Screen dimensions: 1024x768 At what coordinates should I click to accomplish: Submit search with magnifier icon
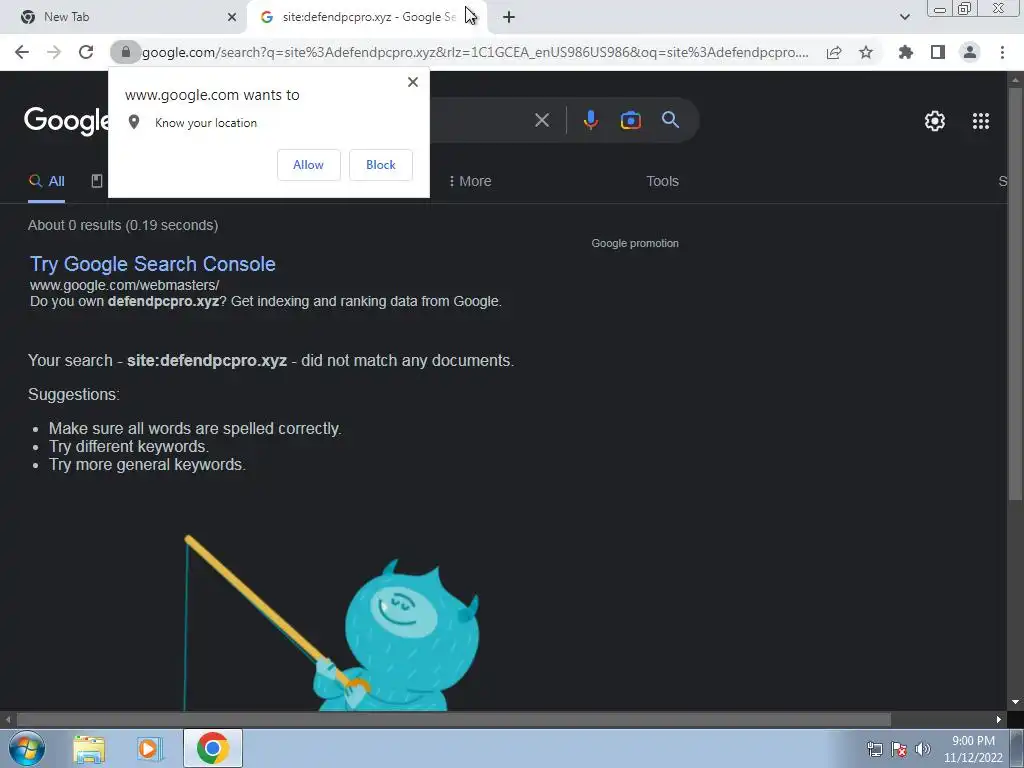[670, 120]
